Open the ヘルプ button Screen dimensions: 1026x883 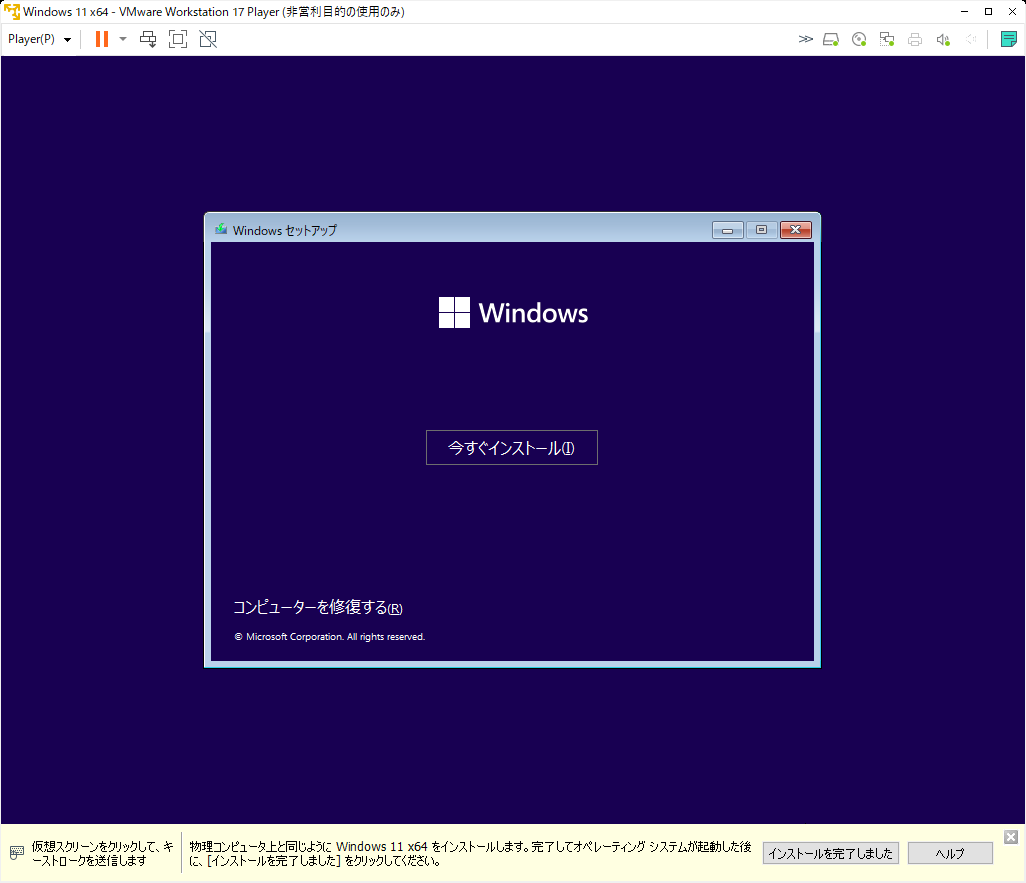(x=950, y=854)
